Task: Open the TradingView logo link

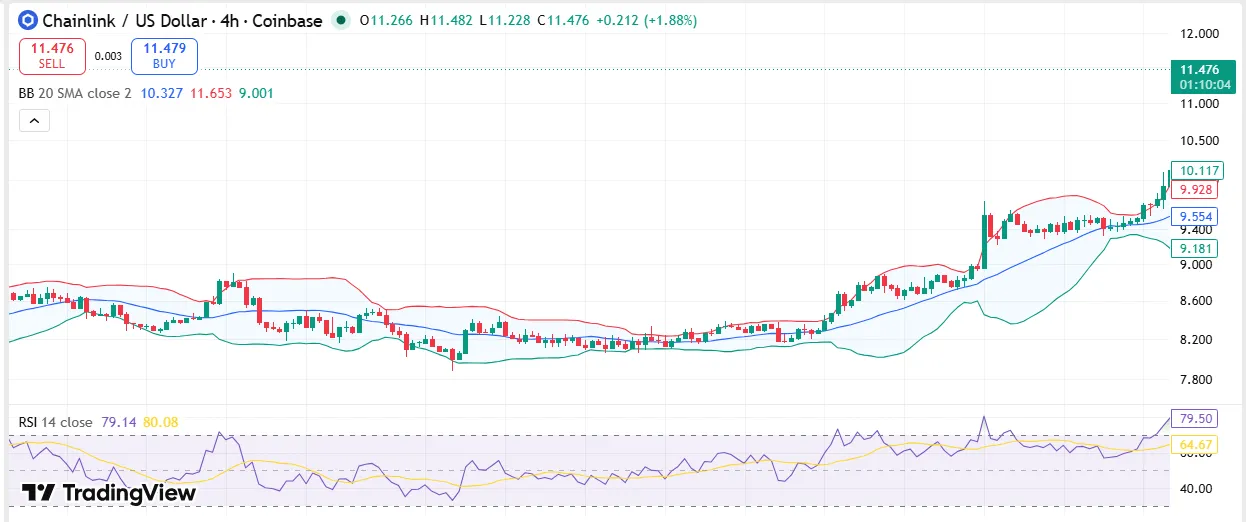Action: [108, 492]
